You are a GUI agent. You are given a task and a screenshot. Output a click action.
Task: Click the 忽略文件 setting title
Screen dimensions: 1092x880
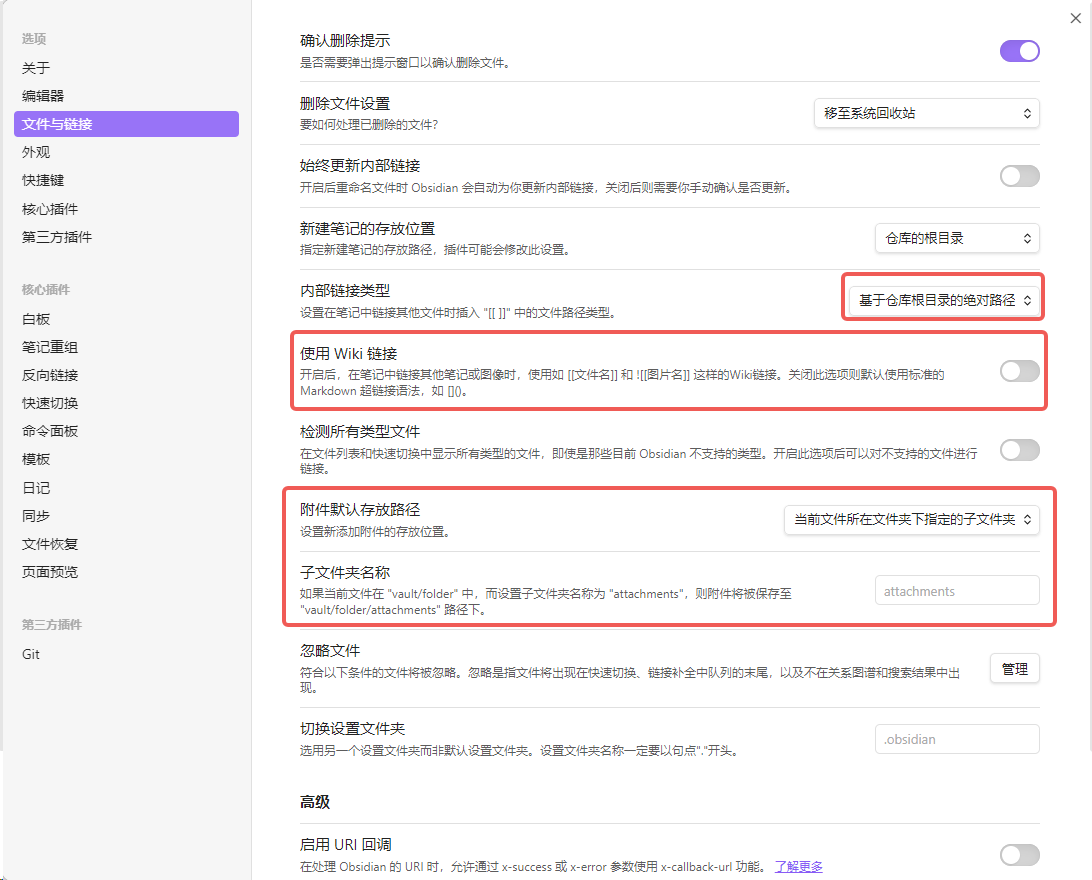(330, 650)
